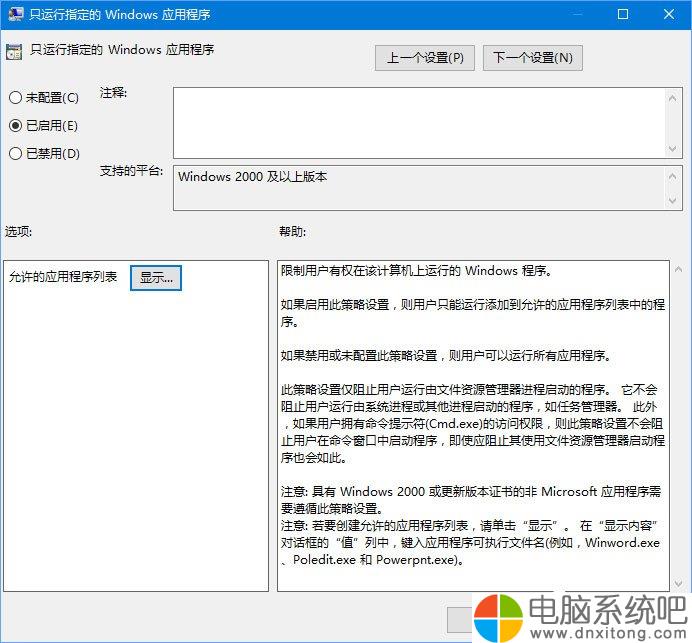Go to 下一个设置(N)

click(533, 58)
